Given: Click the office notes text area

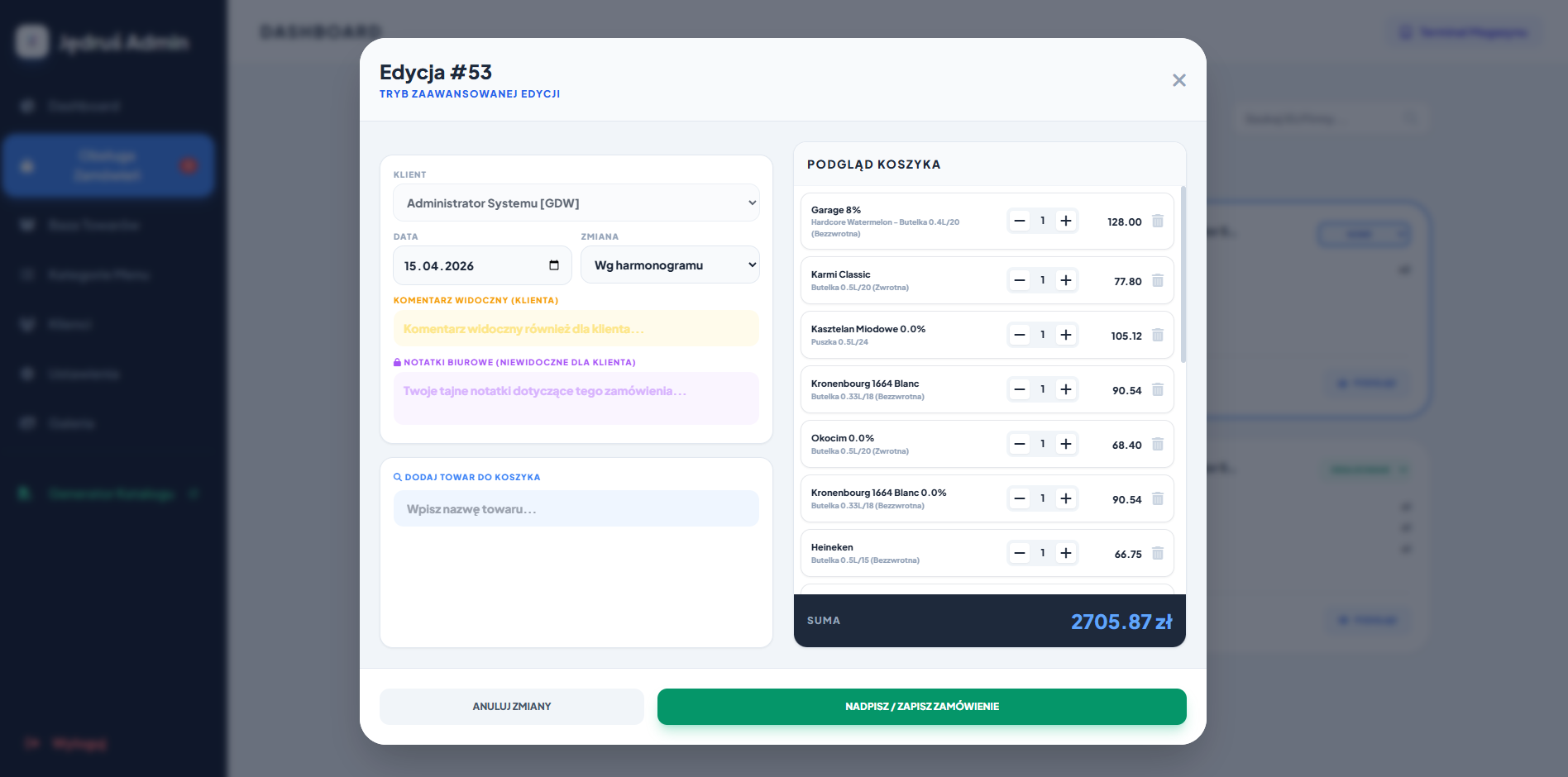Looking at the screenshot, I should point(576,398).
